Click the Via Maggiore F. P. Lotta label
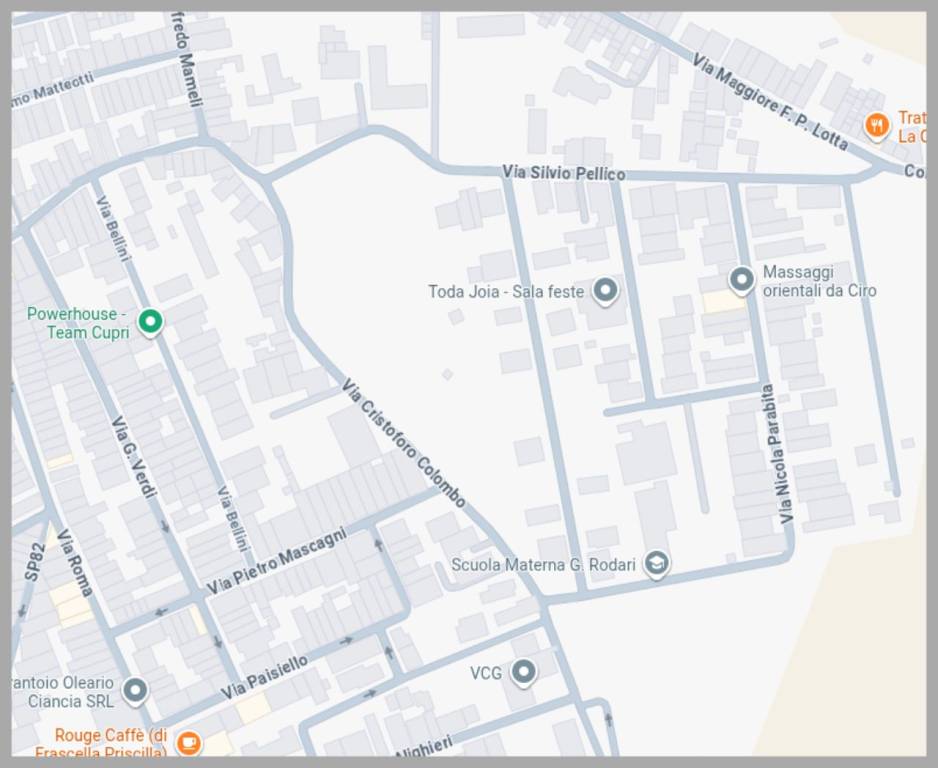938x768 pixels. 769,101
